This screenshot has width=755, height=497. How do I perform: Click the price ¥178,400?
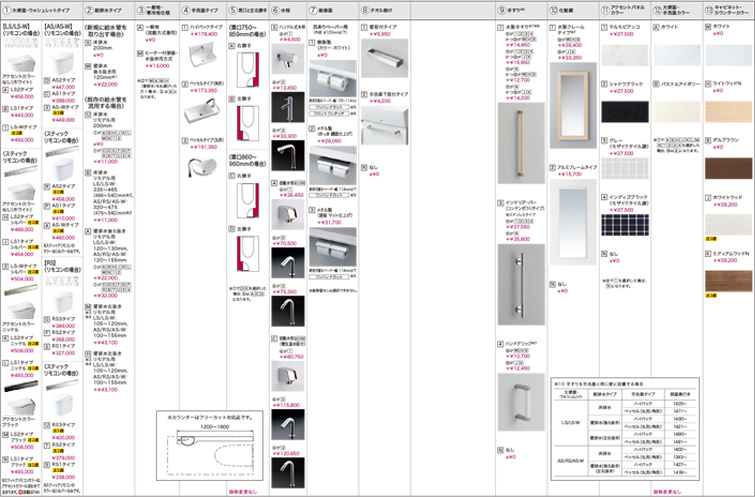pos(204,35)
